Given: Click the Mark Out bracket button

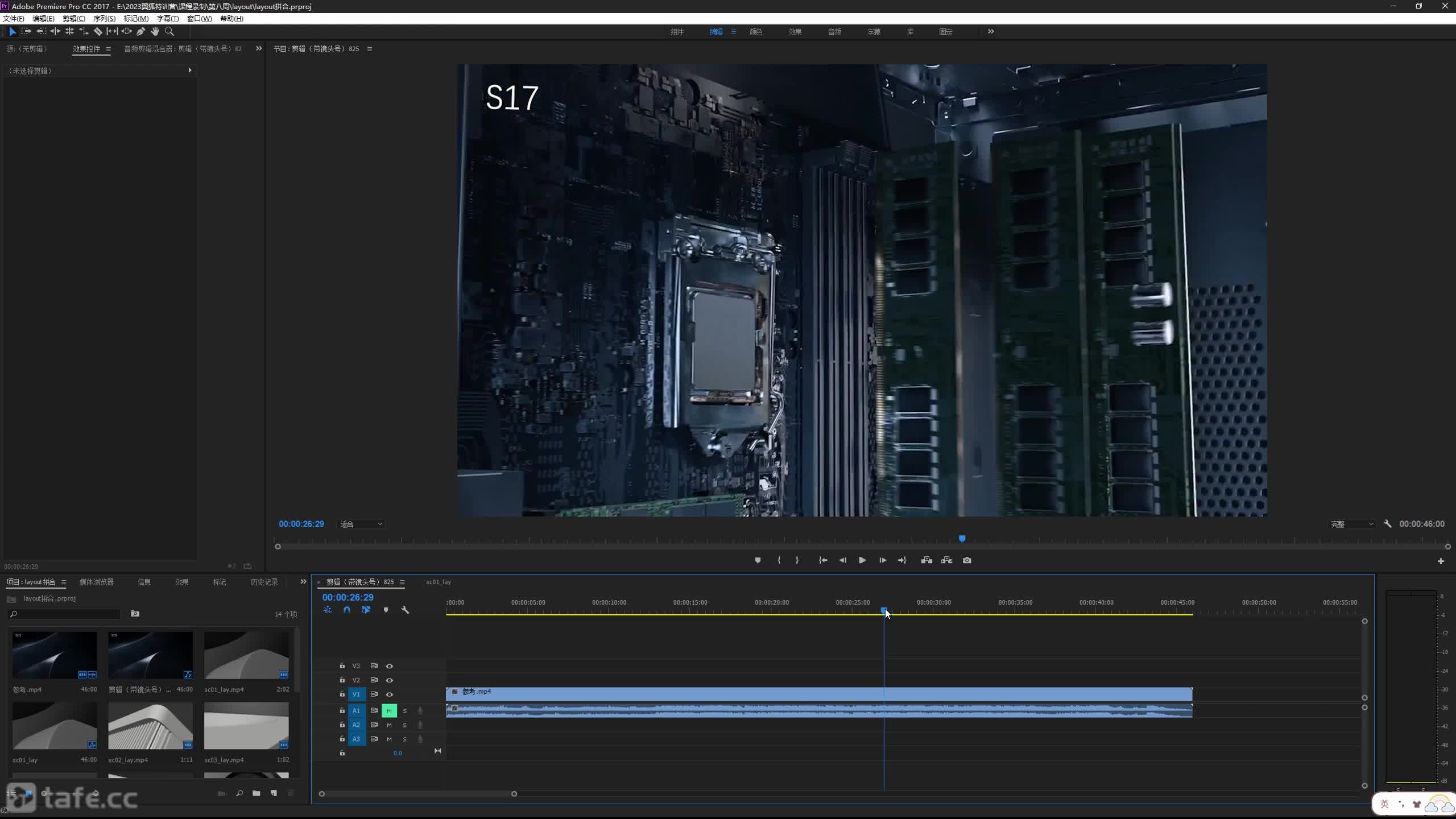Looking at the screenshot, I should pyautogui.click(x=797, y=560).
